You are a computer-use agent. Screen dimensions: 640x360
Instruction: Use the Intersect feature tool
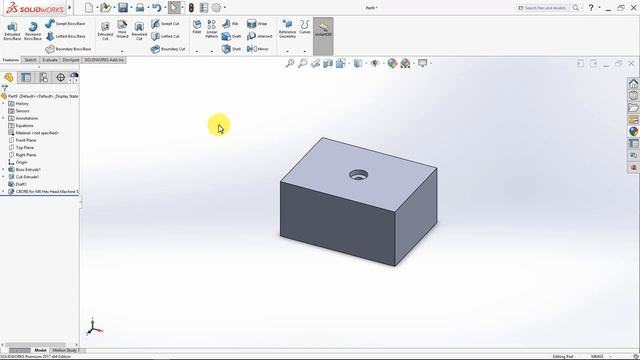coord(259,36)
